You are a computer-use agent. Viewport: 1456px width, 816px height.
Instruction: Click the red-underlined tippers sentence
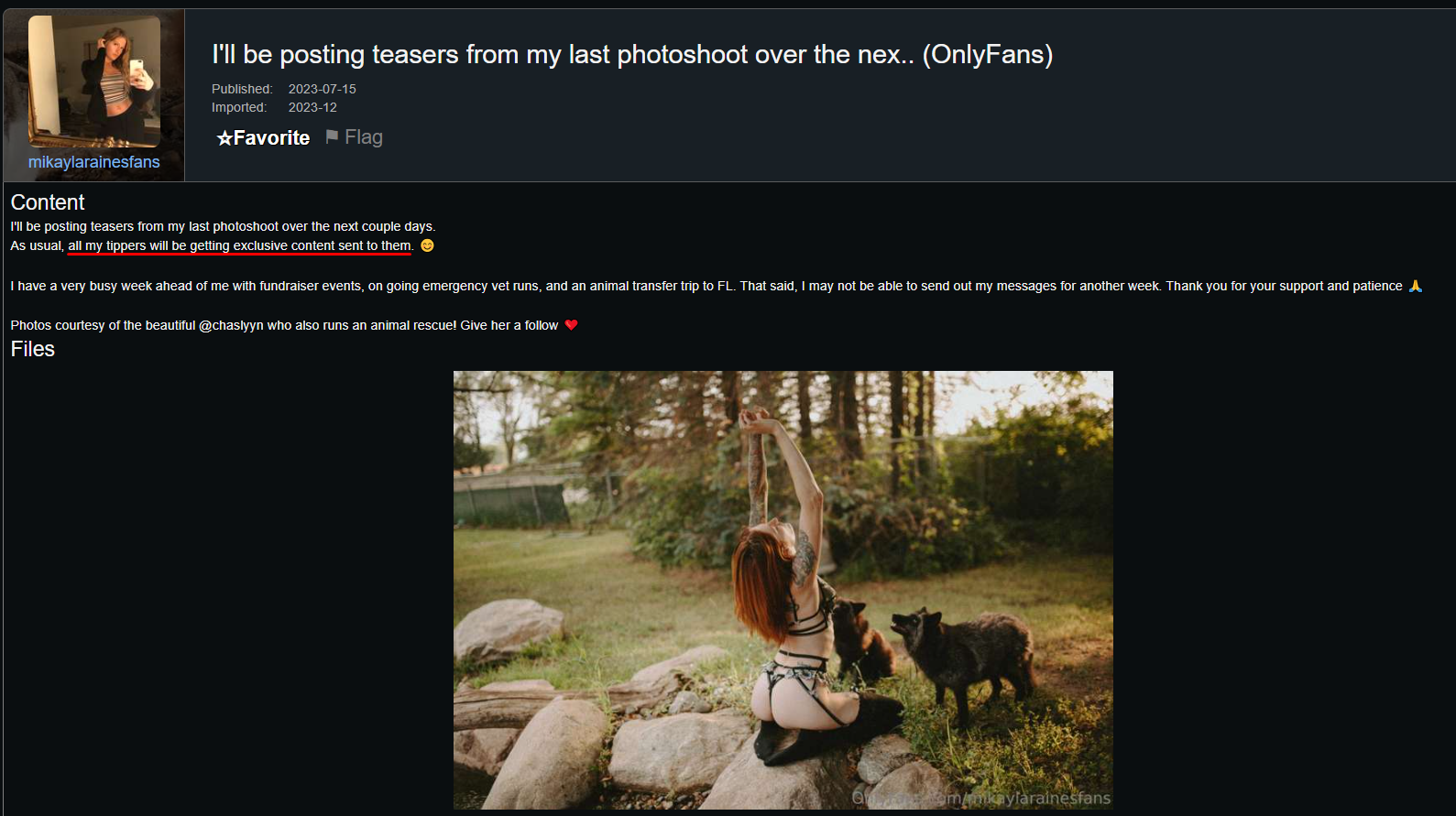(240, 245)
